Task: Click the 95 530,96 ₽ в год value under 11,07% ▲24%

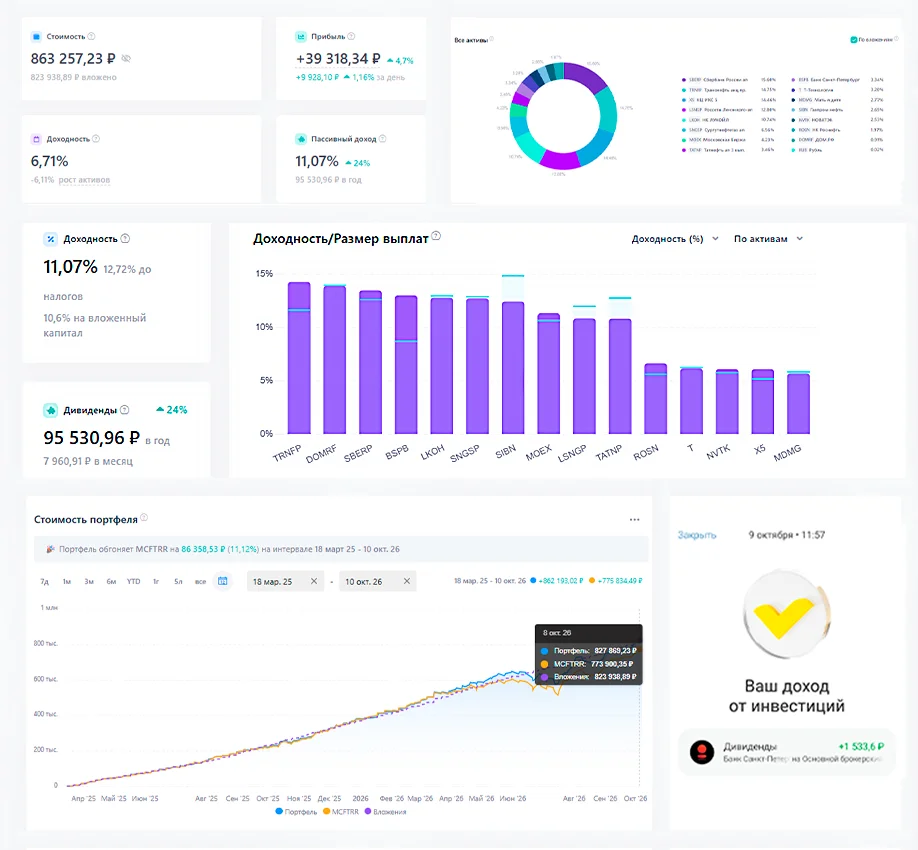Action: point(328,180)
